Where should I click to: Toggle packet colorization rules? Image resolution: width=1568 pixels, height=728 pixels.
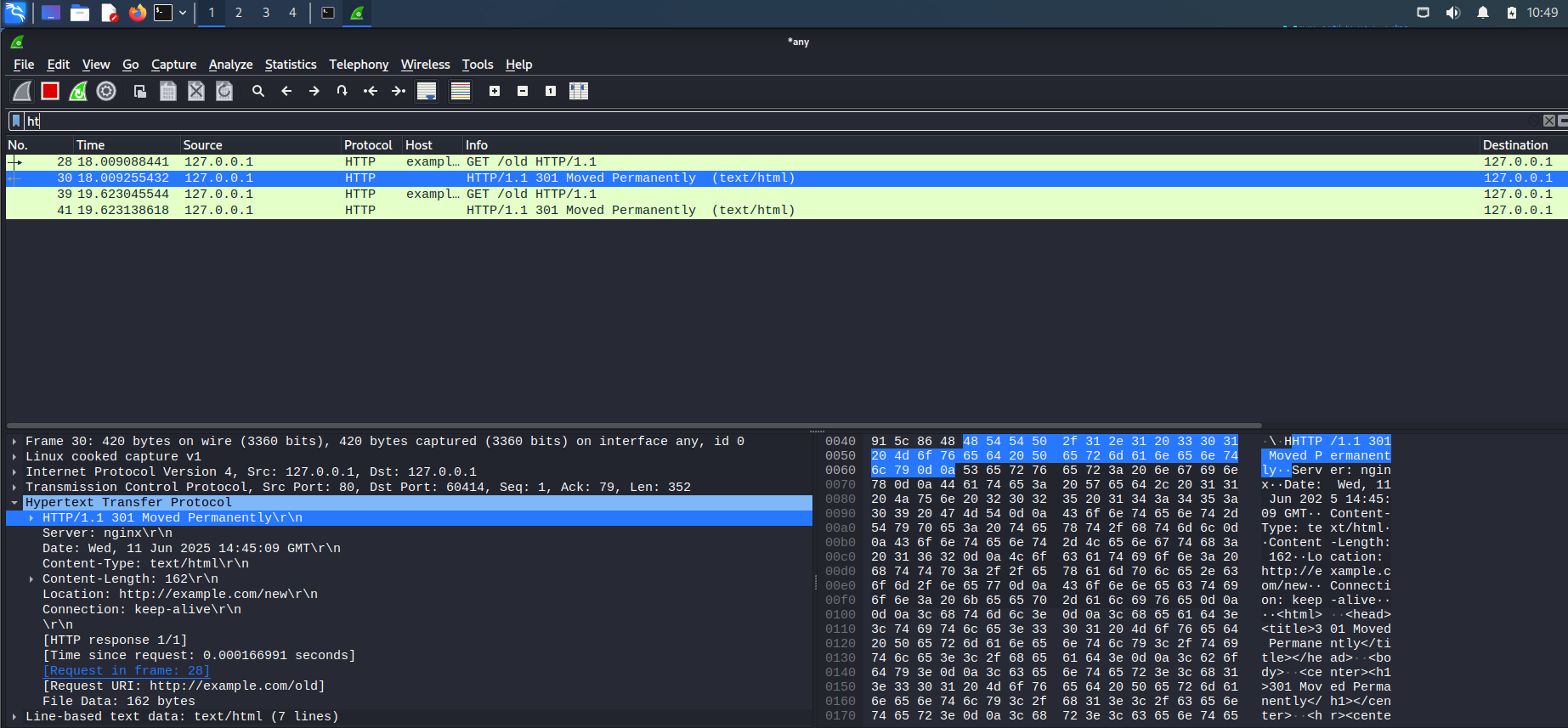[461, 91]
